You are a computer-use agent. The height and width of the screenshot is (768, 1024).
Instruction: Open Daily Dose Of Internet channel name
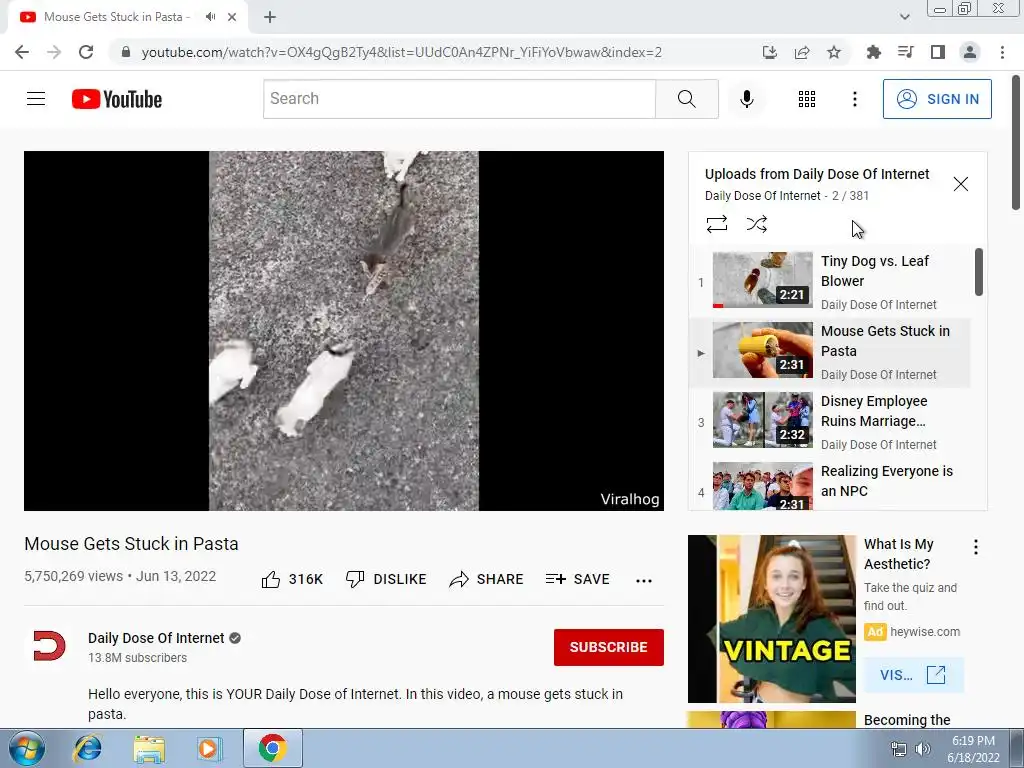(x=156, y=638)
